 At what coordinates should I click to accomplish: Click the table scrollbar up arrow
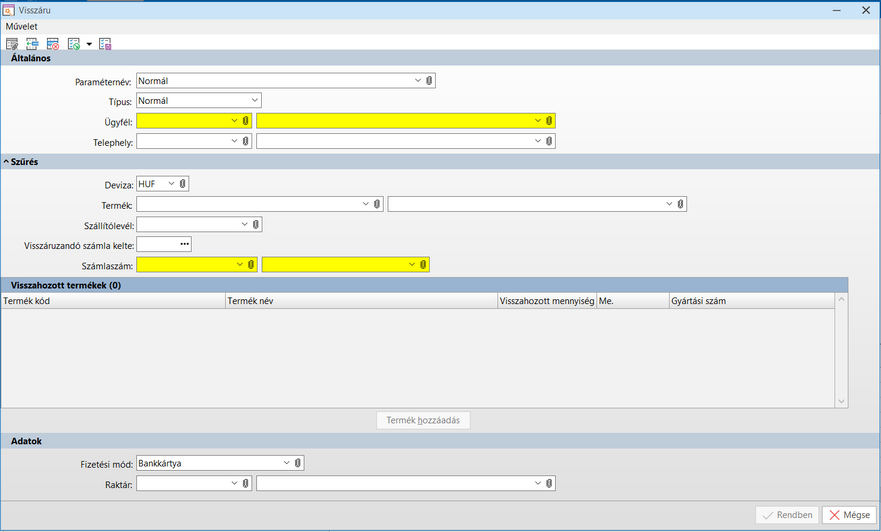coord(841,299)
